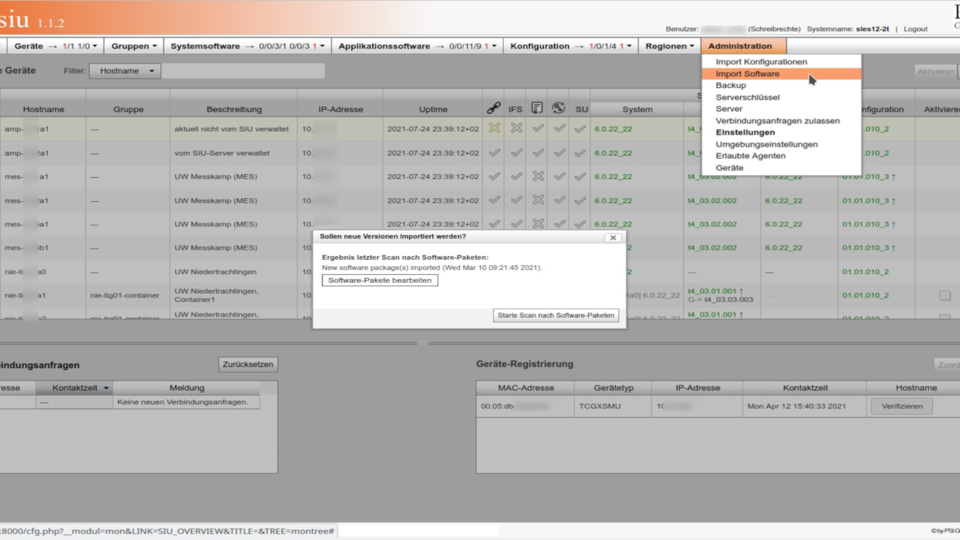Open the Filter Hostname dropdown
Image resolution: width=960 pixels, height=540 pixels.
pyautogui.click(x=124, y=71)
